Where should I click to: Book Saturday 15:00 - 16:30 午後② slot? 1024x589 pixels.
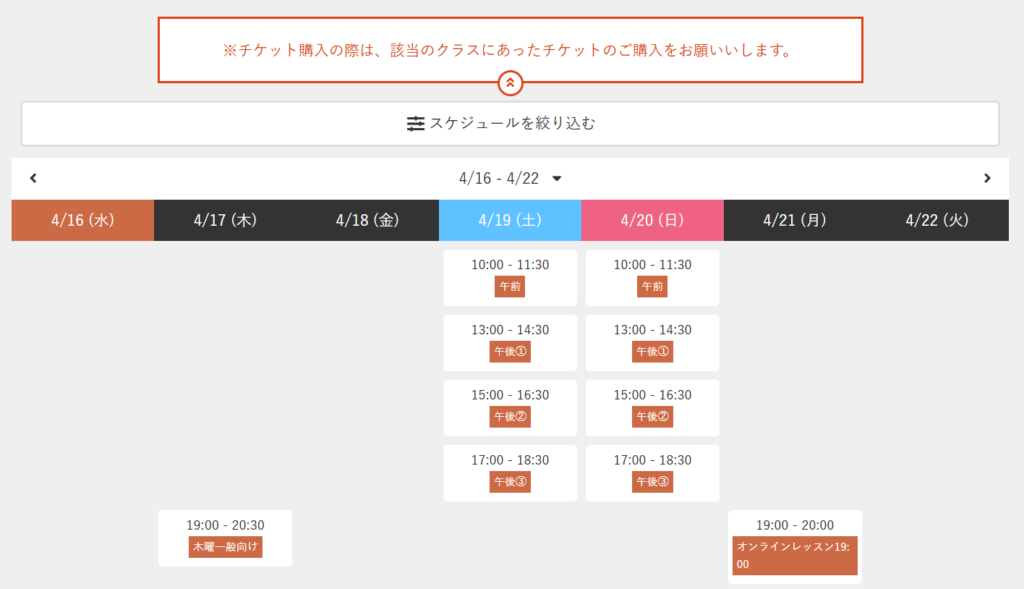click(510, 407)
